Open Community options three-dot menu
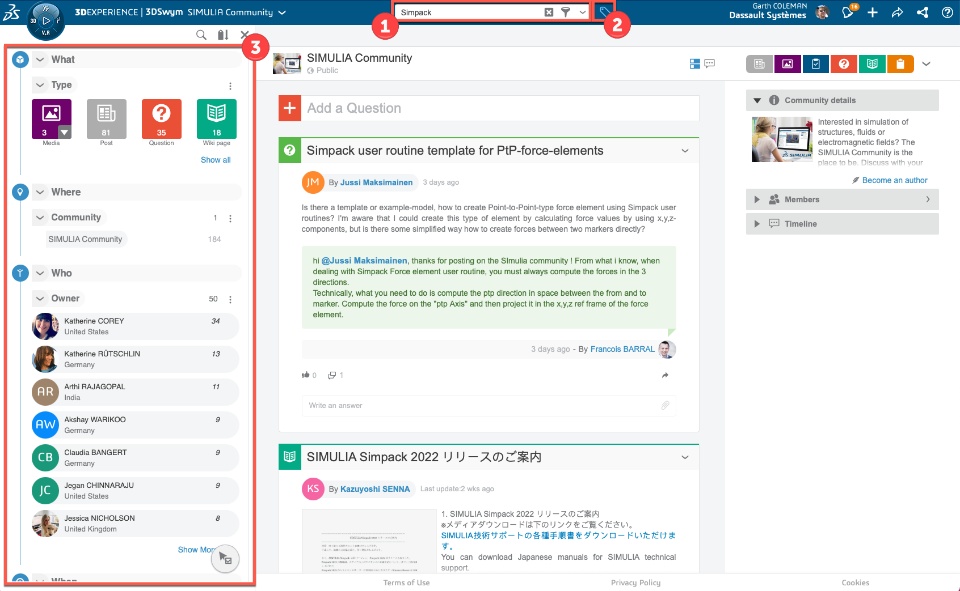 pos(230,218)
